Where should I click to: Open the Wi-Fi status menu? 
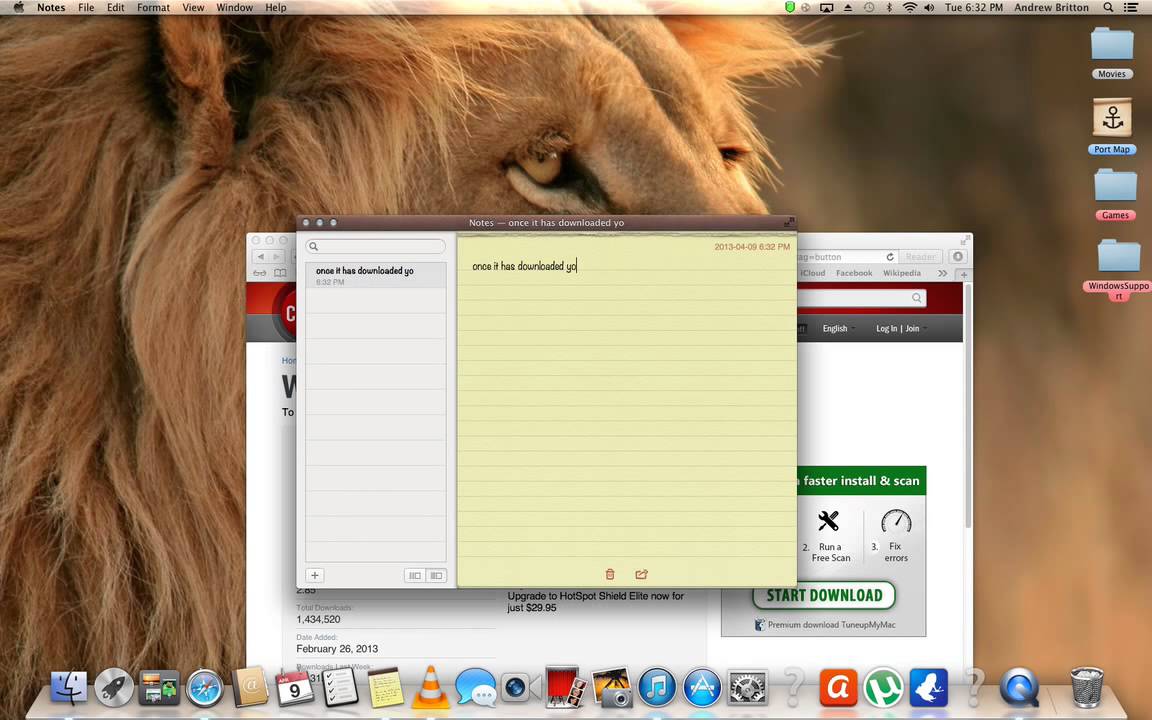(909, 7)
